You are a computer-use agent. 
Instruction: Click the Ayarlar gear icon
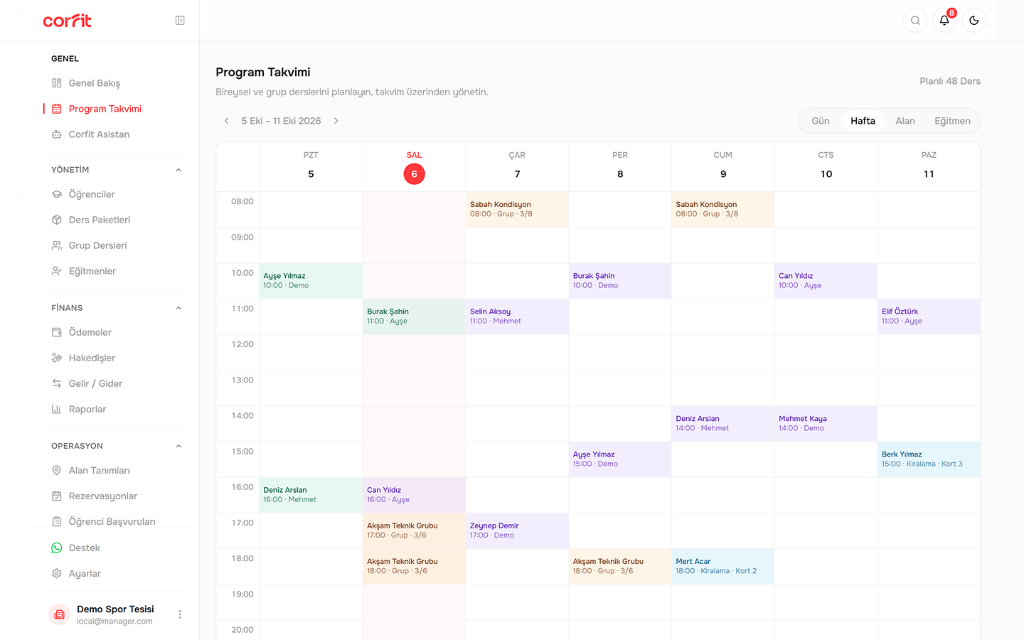[57, 574]
